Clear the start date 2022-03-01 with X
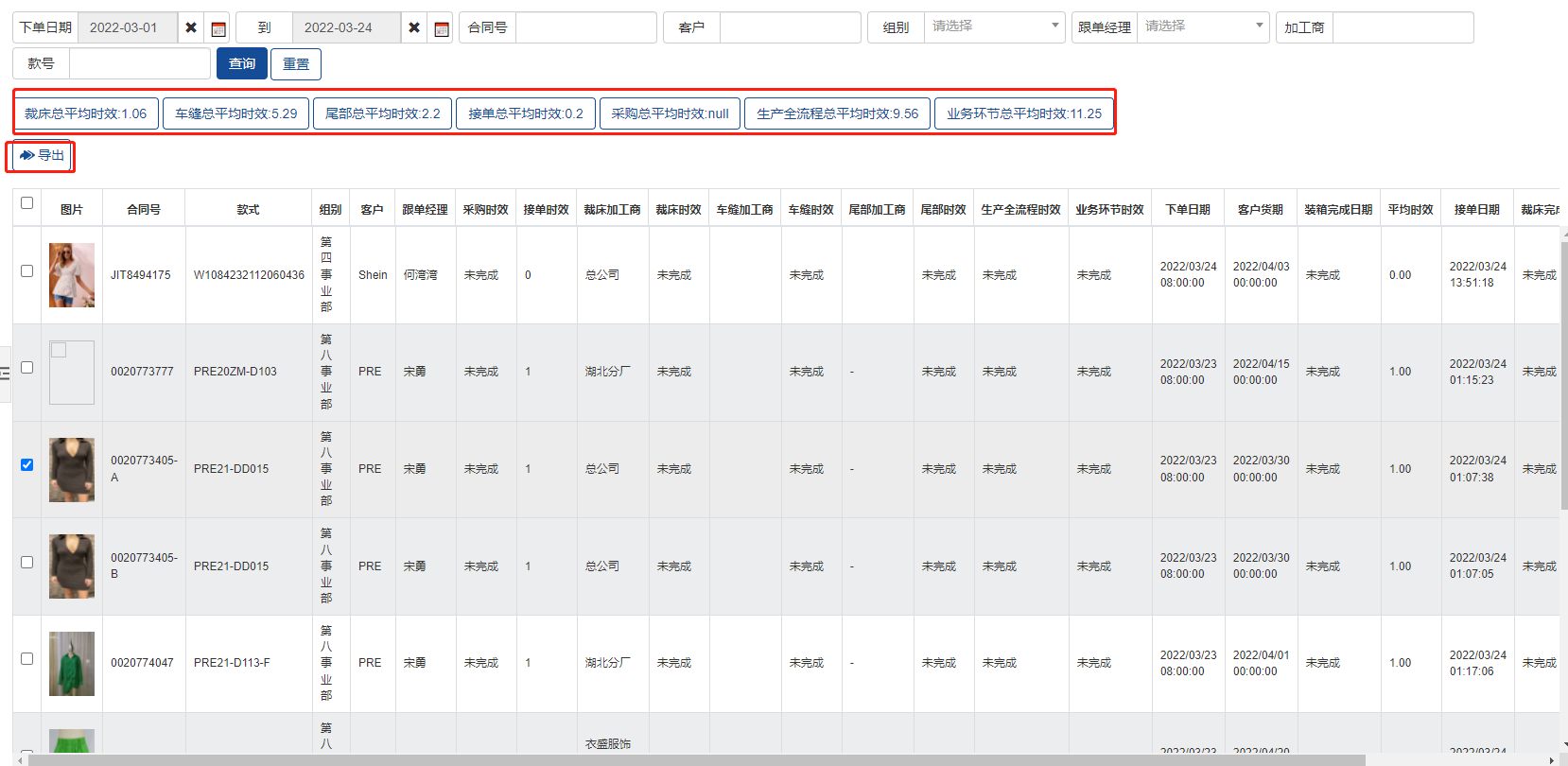Screen dimensions: 1568x766 click(191, 27)
